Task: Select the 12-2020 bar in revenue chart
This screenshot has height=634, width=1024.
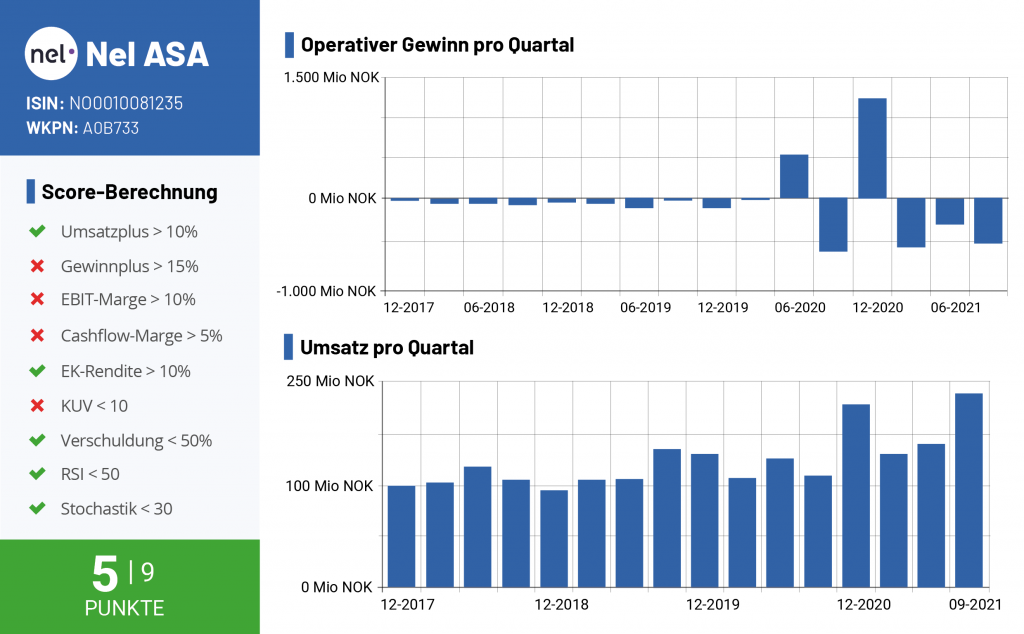Action: pyautogui.click(x=856, y=496)
